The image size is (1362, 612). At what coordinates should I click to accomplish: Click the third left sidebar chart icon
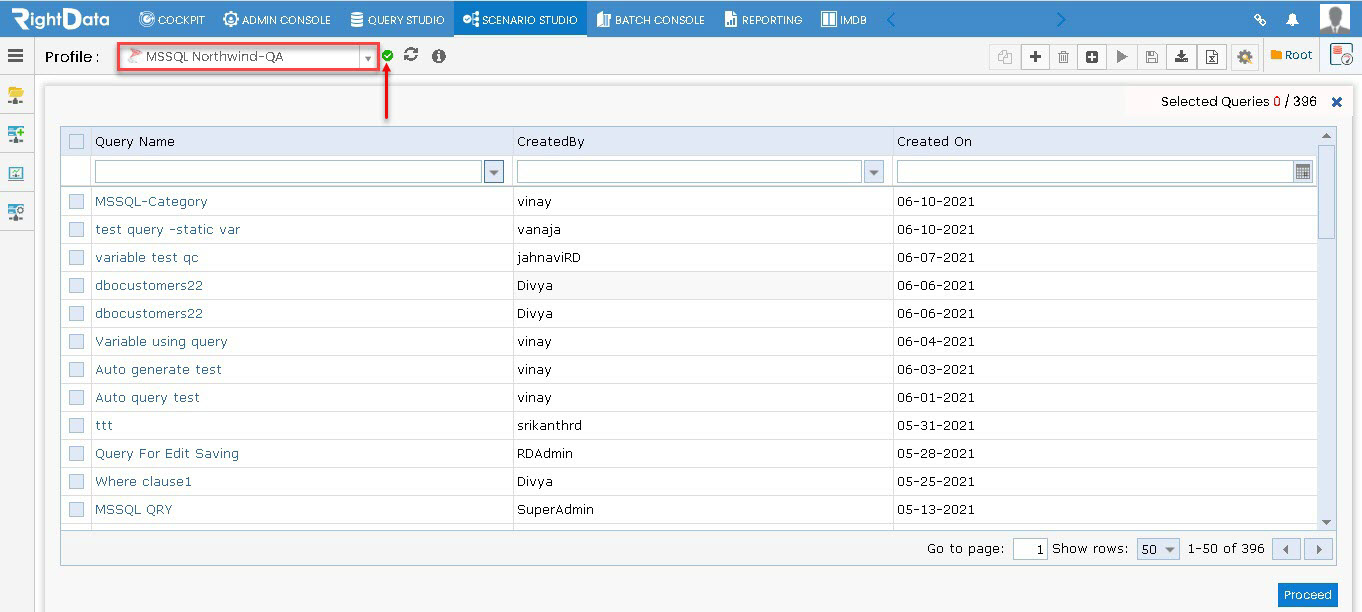16,173
